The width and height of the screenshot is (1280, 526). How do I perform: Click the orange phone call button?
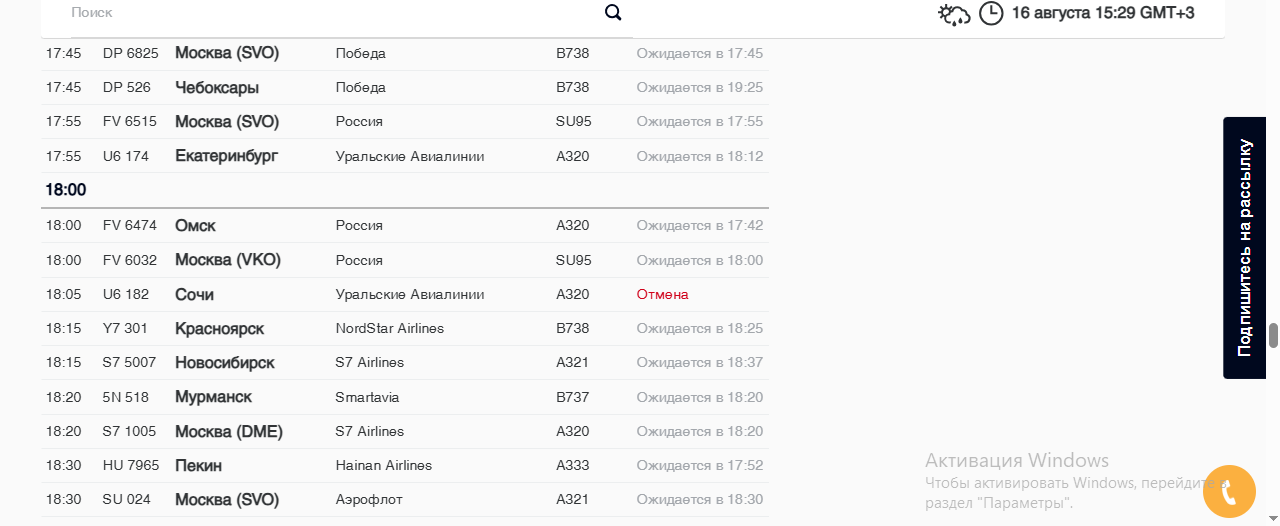[1229, 491]
